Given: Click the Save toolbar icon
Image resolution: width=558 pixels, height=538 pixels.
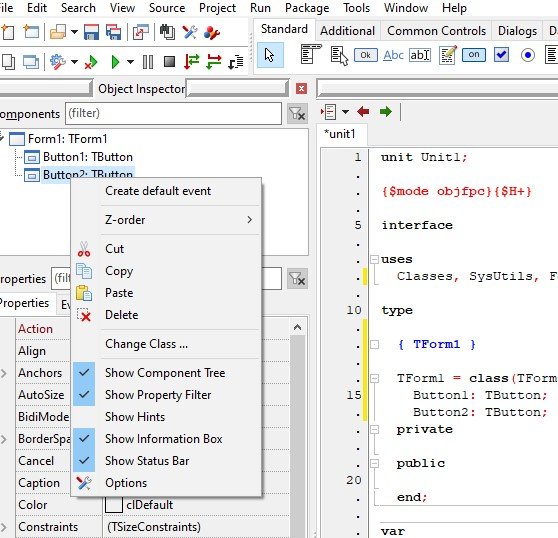Looking at the screenshot, I should [91, 32].
